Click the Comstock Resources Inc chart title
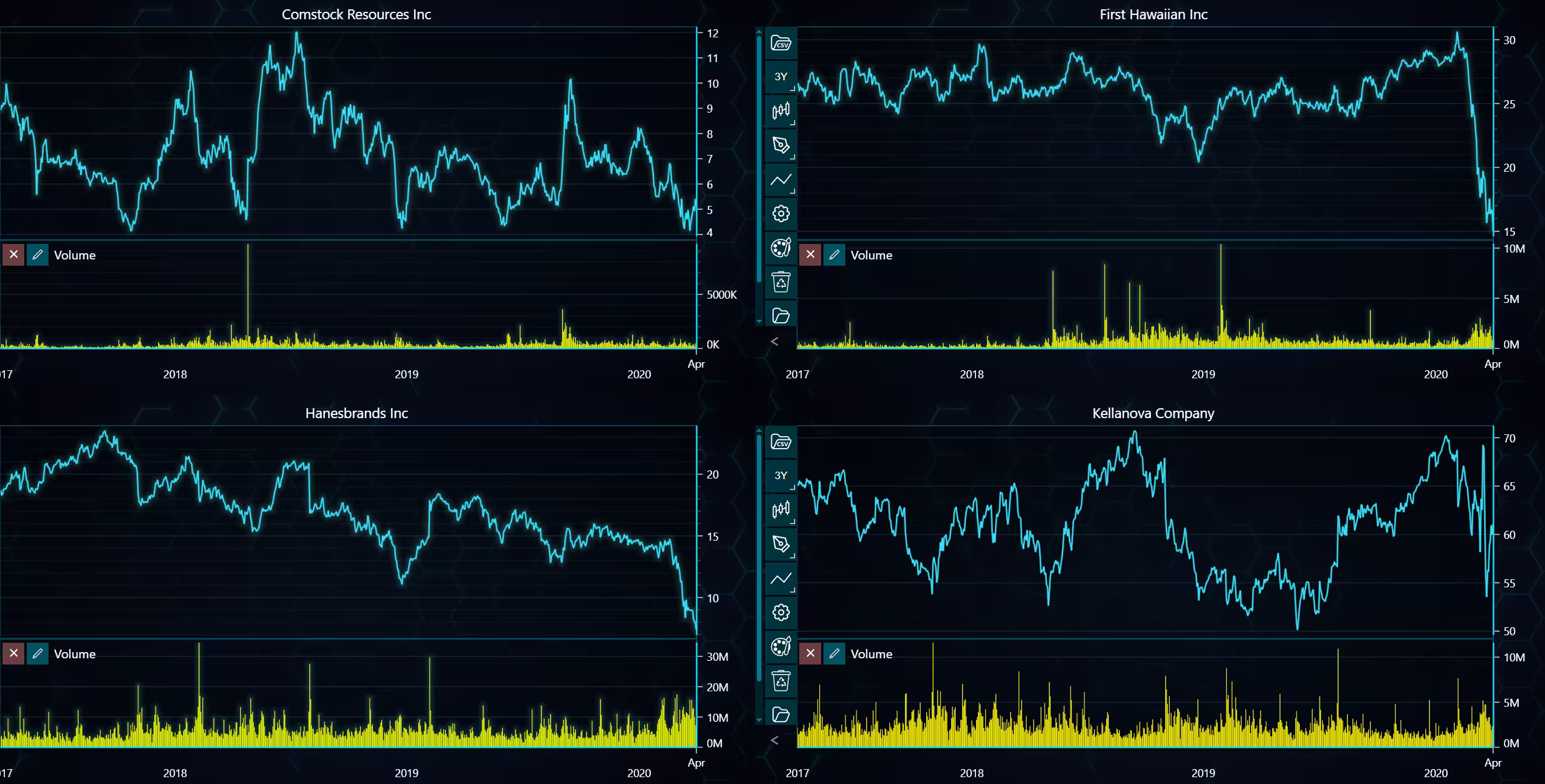This screenshot has width=1545, height=784. click(356, 14)
